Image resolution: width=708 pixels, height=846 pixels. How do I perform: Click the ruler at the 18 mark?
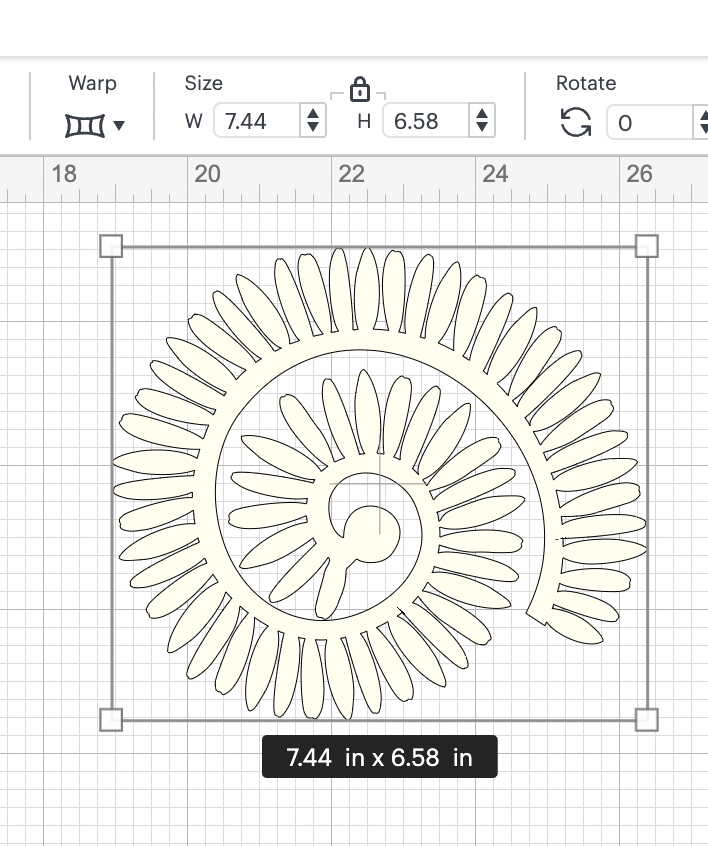tap(63, 175)
